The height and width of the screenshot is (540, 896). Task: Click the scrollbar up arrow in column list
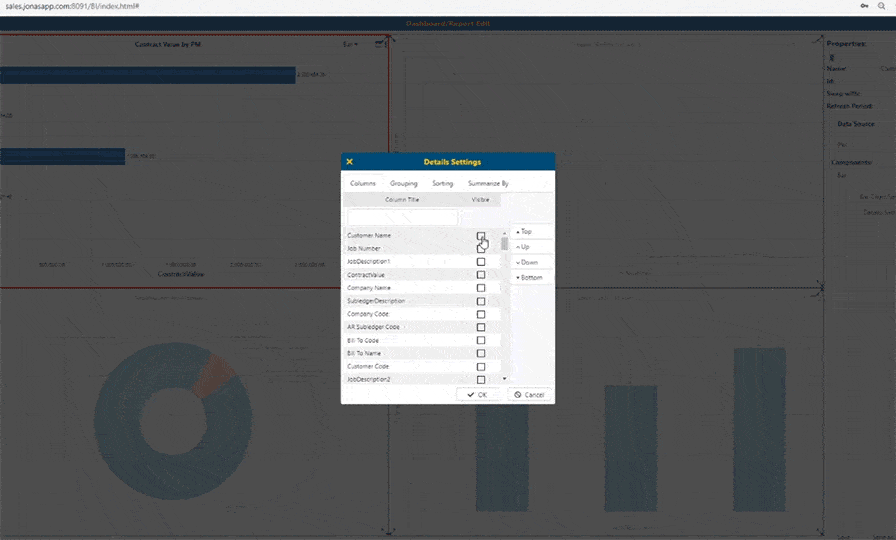(504, 233)
